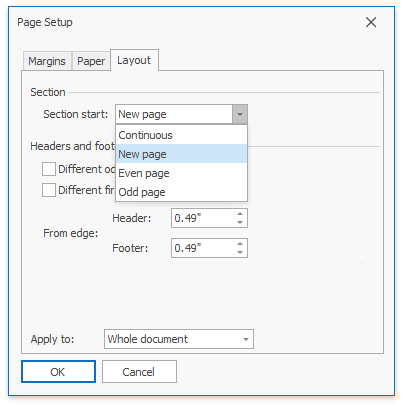Focus the Footer distance input field
Viewport: 403px width, 406px height.
click(203, 248)
